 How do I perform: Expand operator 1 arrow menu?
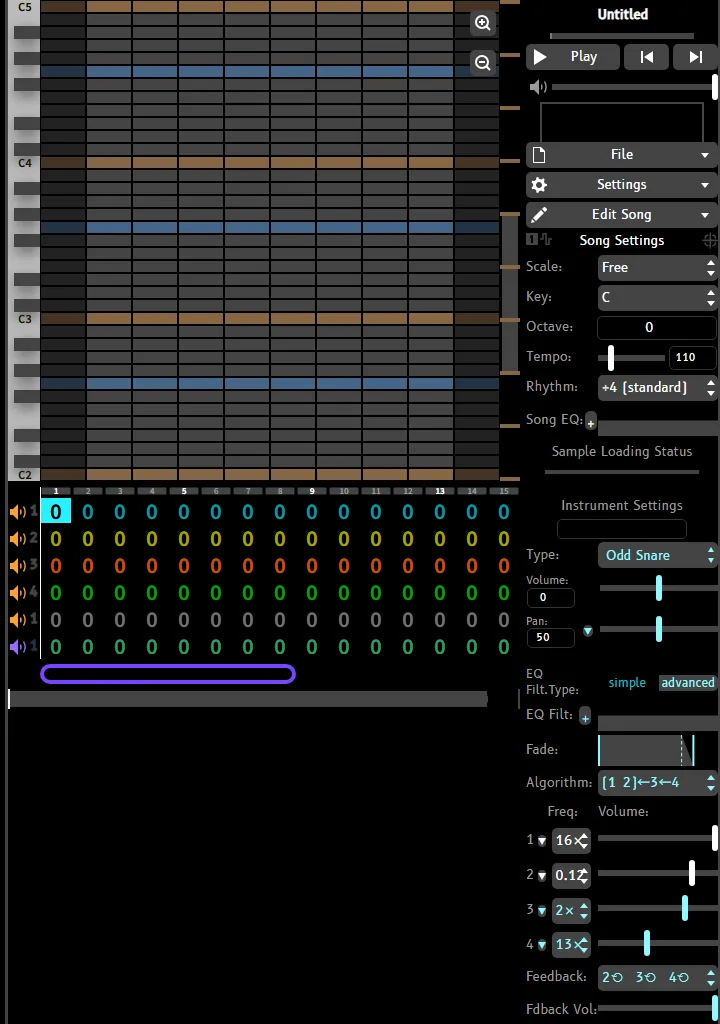542,841
